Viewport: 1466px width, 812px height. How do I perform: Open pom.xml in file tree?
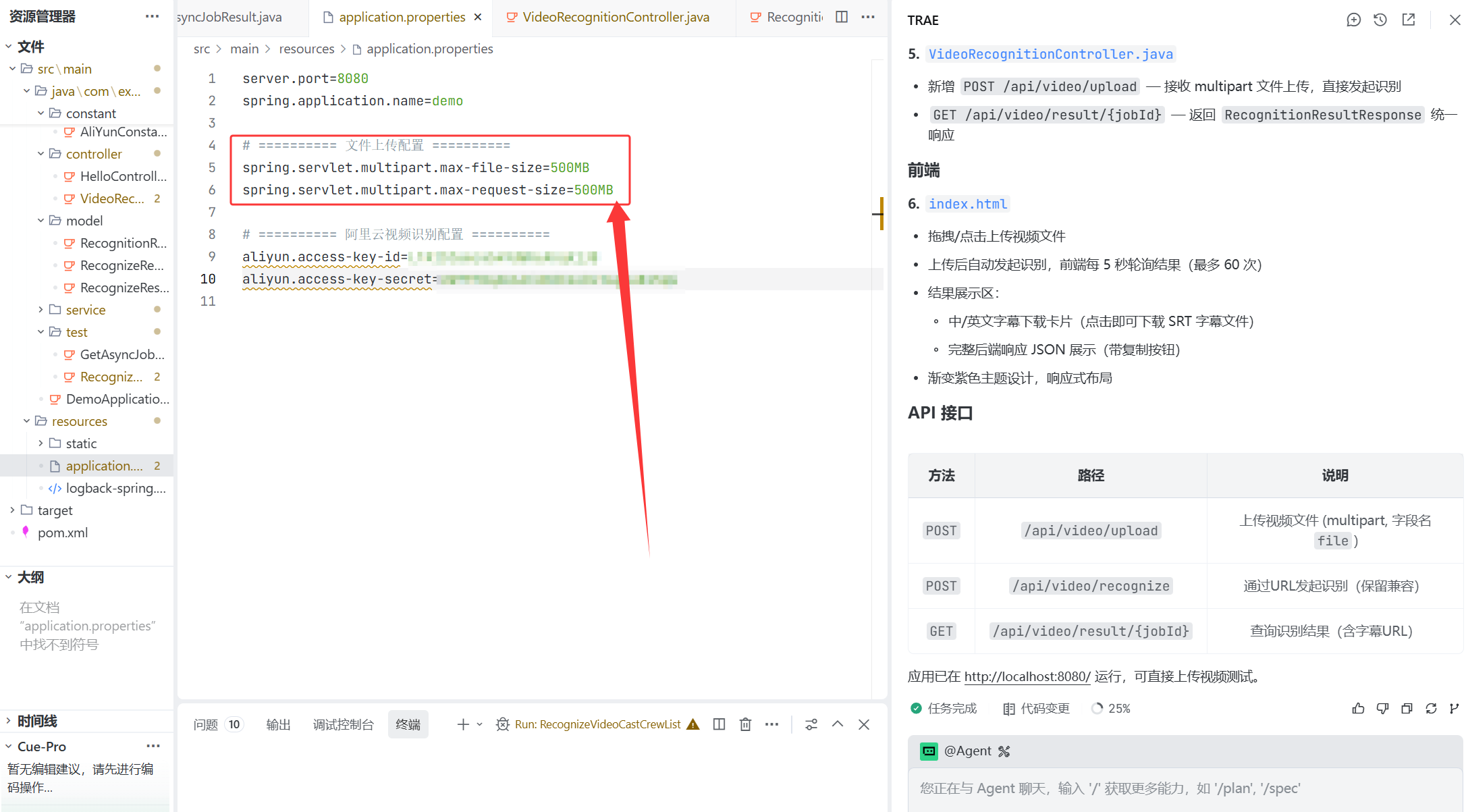[x=63, y=533]
